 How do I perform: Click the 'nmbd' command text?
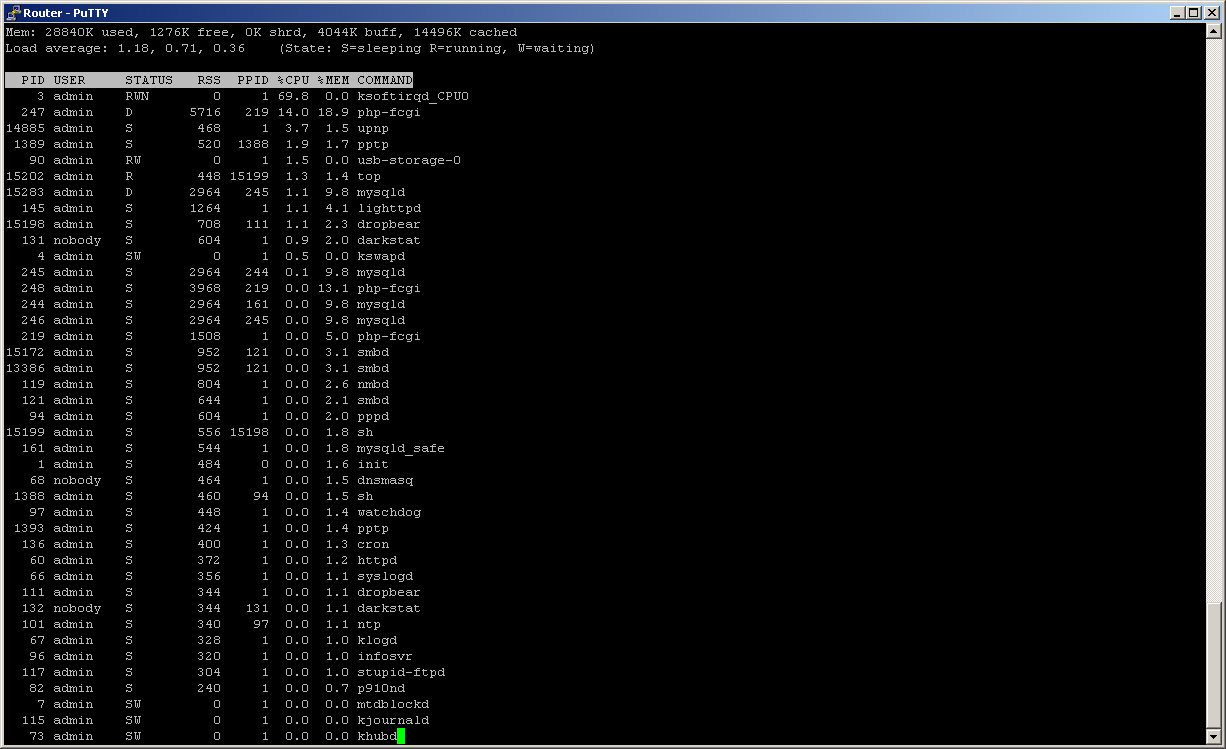[x=373, y=384]
